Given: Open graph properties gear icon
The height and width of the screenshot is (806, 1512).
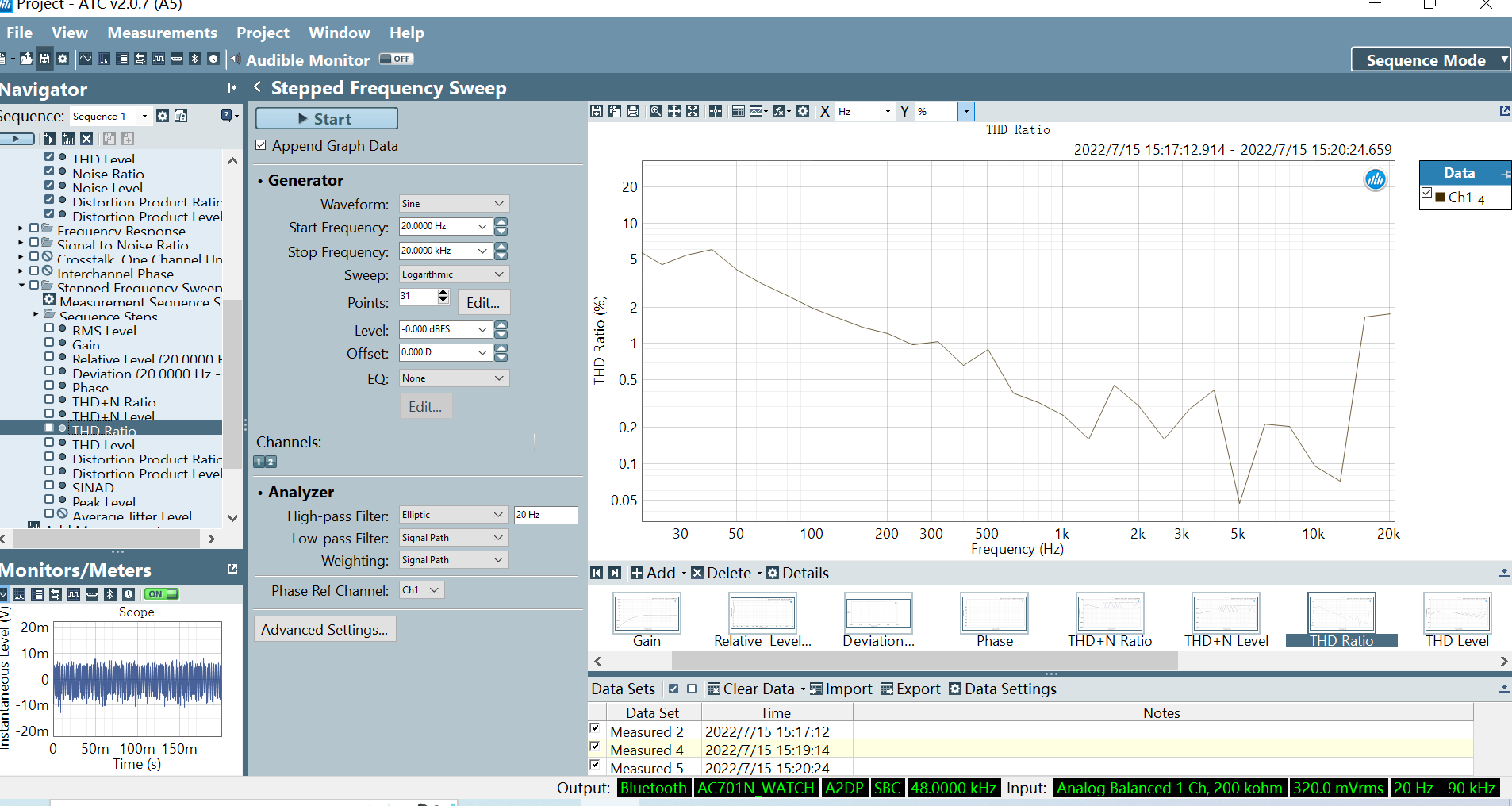Looking at the screenshot, I should [x=803, y=111].
